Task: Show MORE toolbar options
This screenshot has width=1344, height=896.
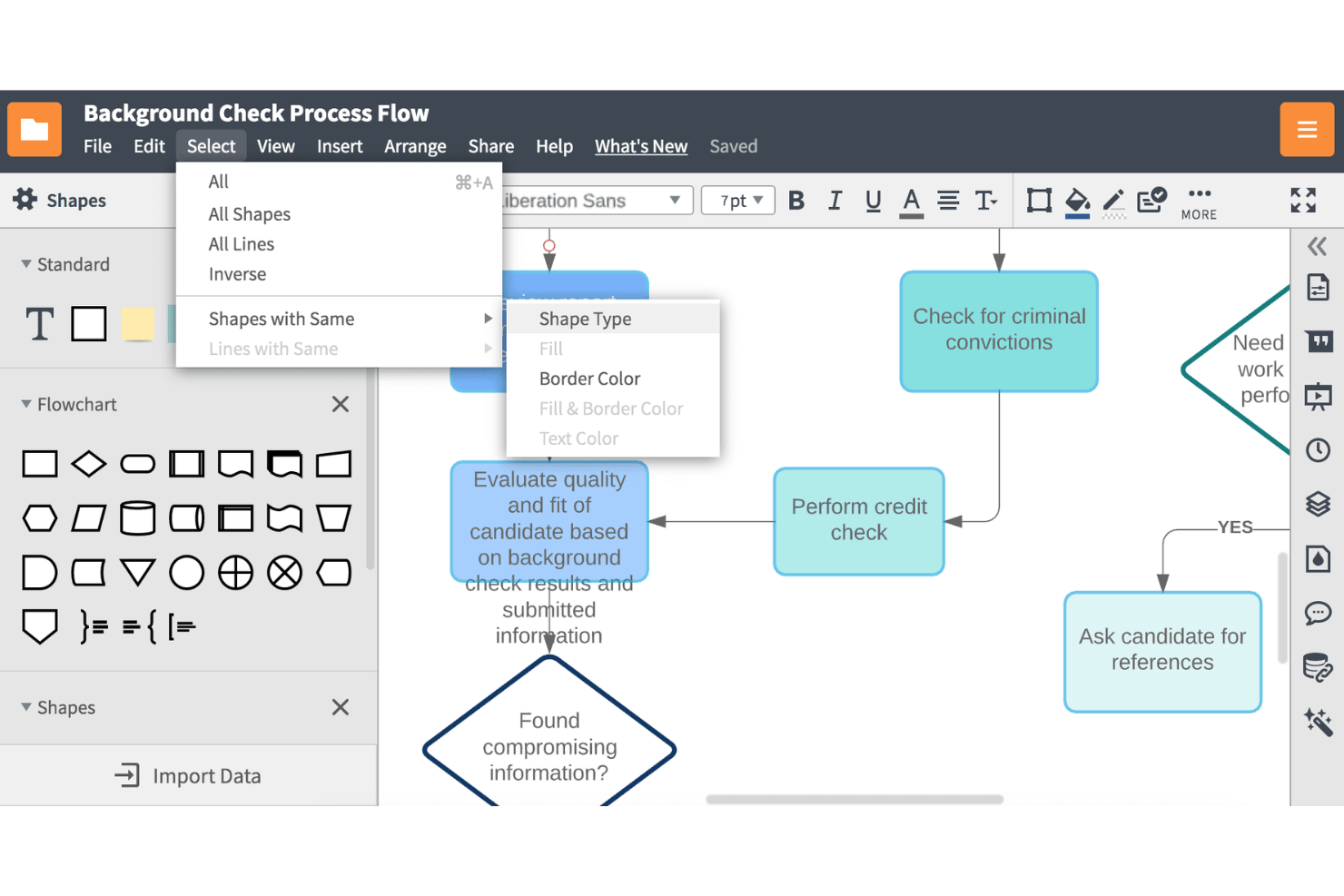Action: click(x=1199, y=203)
